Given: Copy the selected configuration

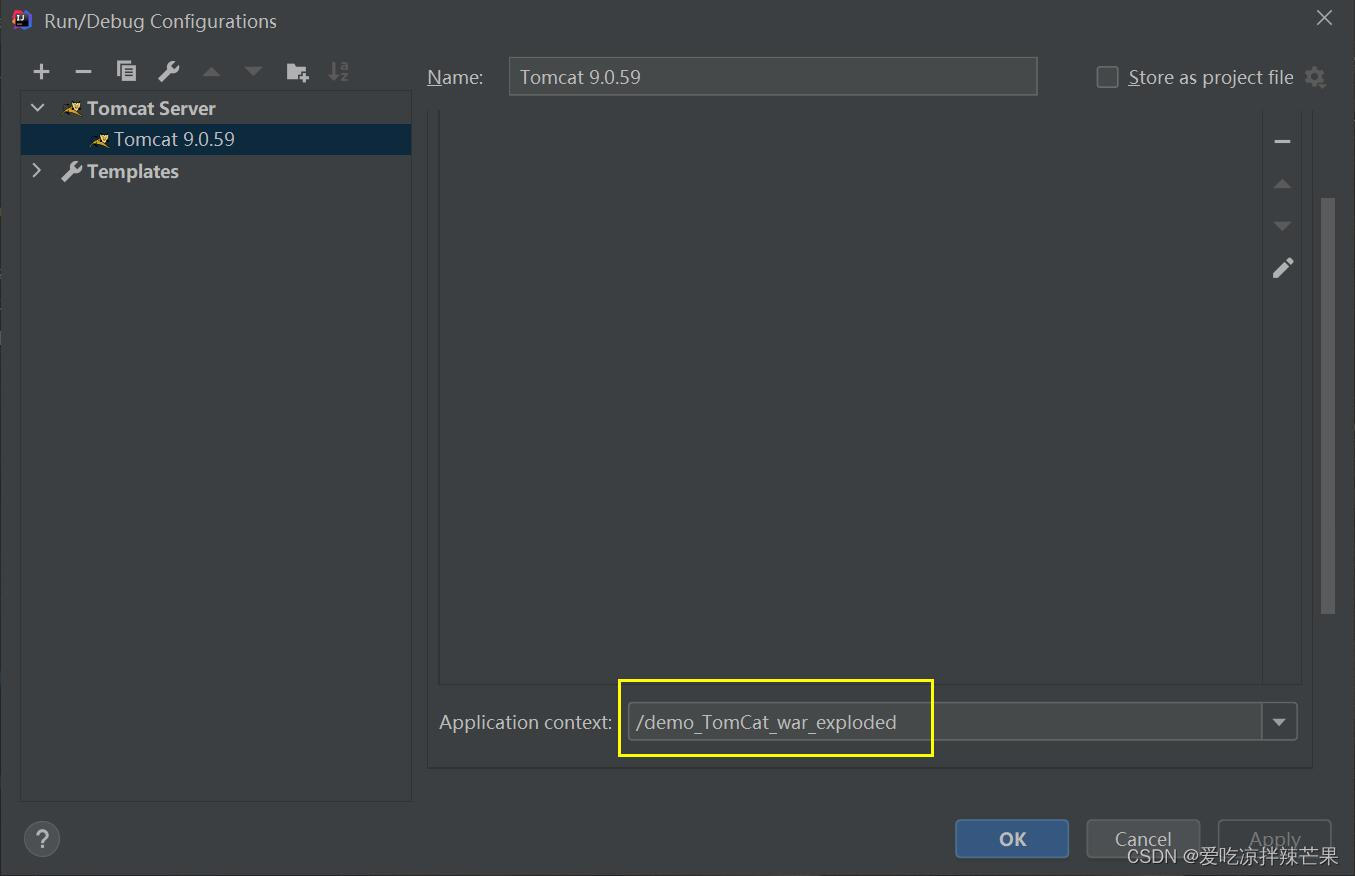Looking at the screenshot, I should pos(126,71).
